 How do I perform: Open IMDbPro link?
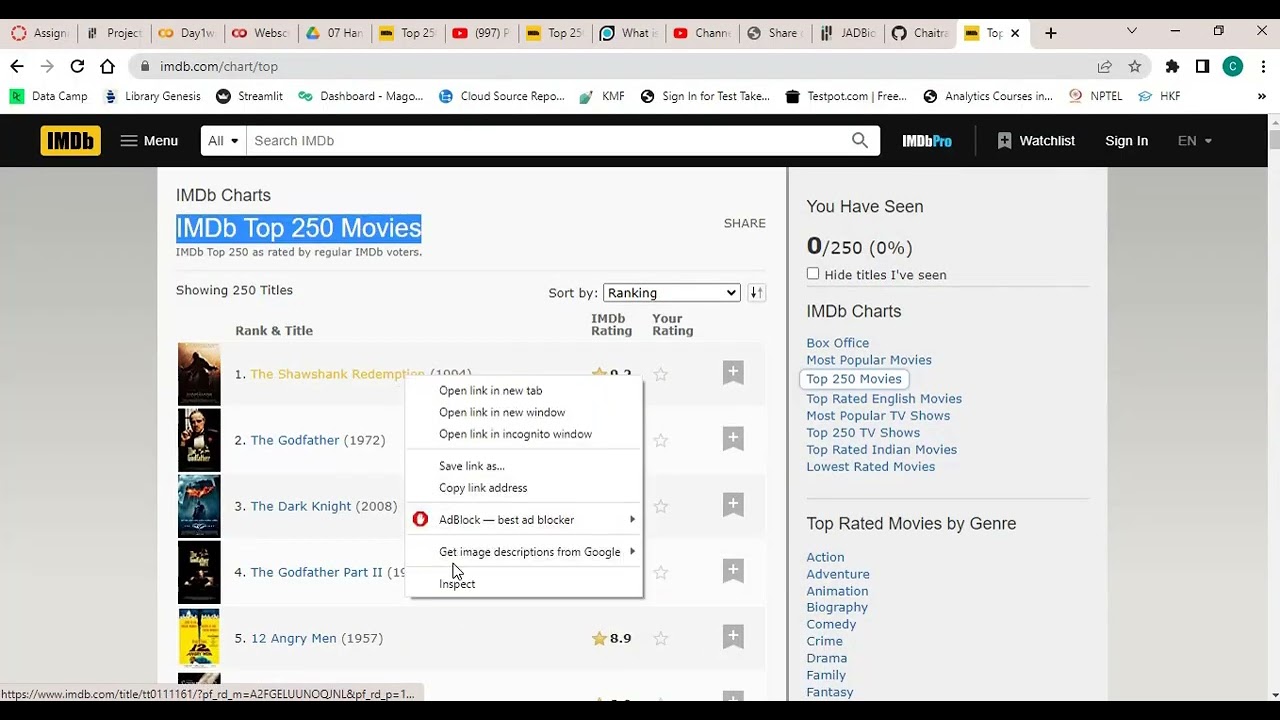(927, 141)
